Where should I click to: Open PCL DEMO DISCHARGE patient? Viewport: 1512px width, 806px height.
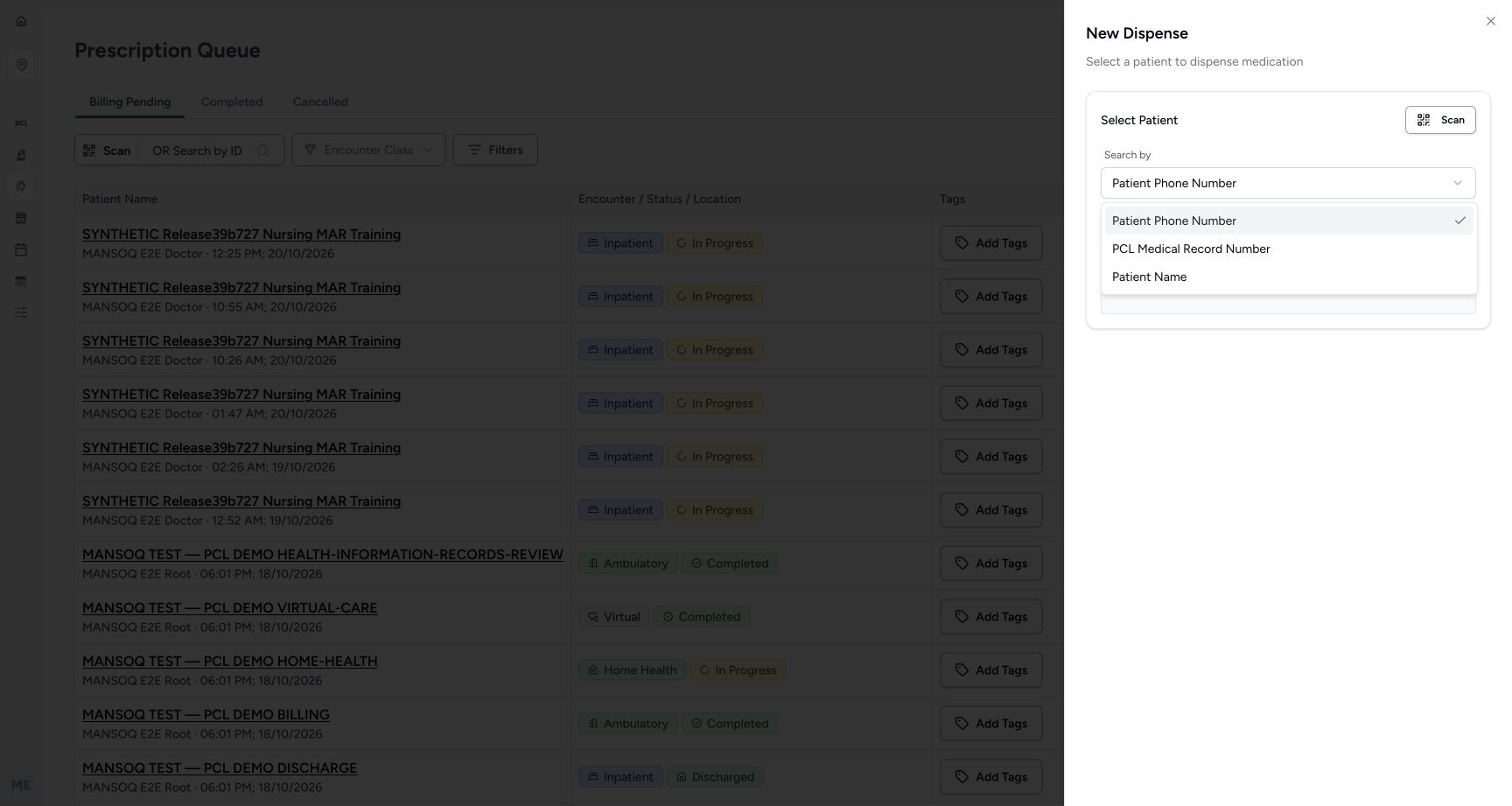[220, 768]
